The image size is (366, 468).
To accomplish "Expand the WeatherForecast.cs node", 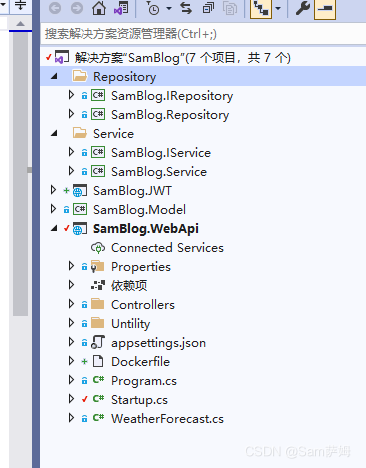I will click(71, 418).
